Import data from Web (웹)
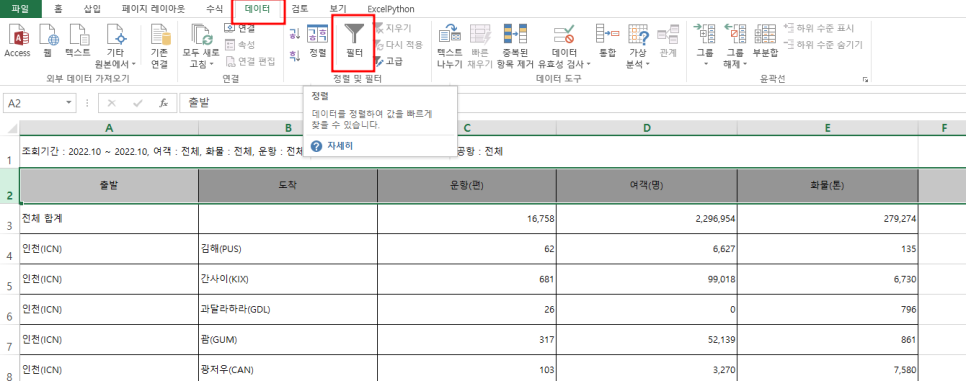The image size is (966, 381). [x=48, y=42]
